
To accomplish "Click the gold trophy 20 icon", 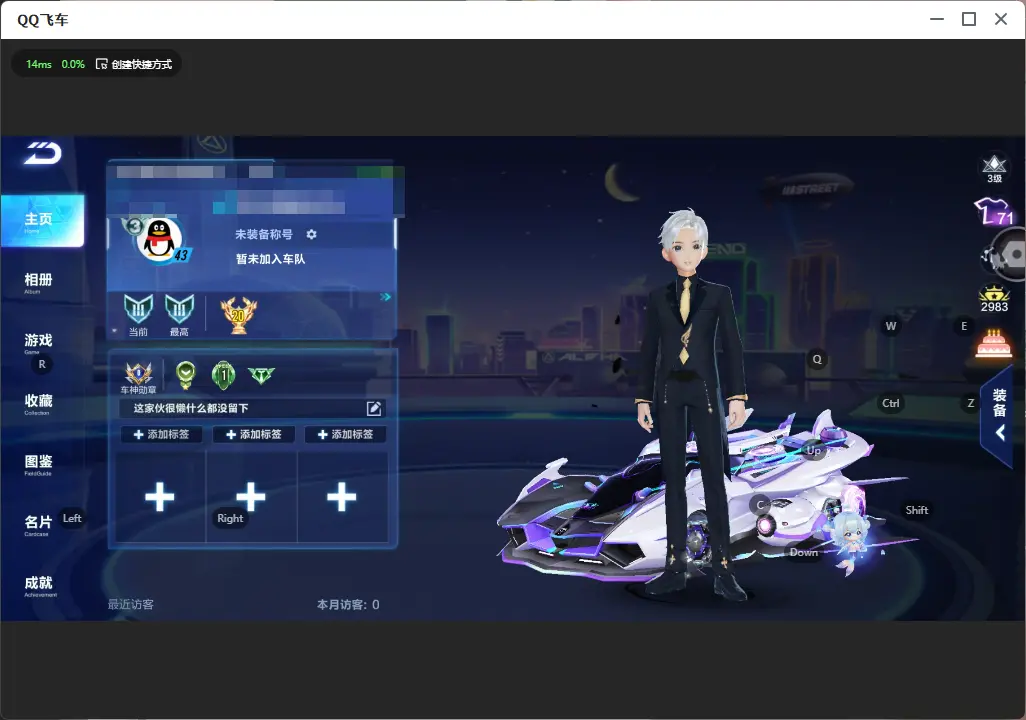I will pyautogui.click(x=238, y=315).
